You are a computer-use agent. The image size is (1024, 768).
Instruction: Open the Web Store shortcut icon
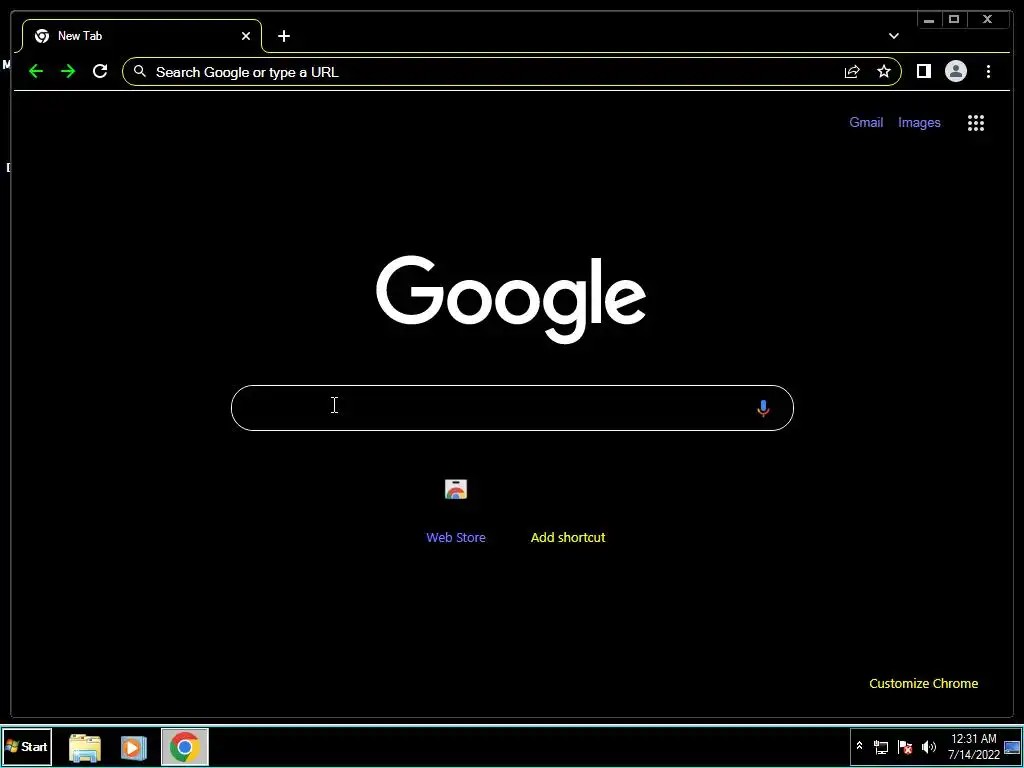click(x=456, y=489)
